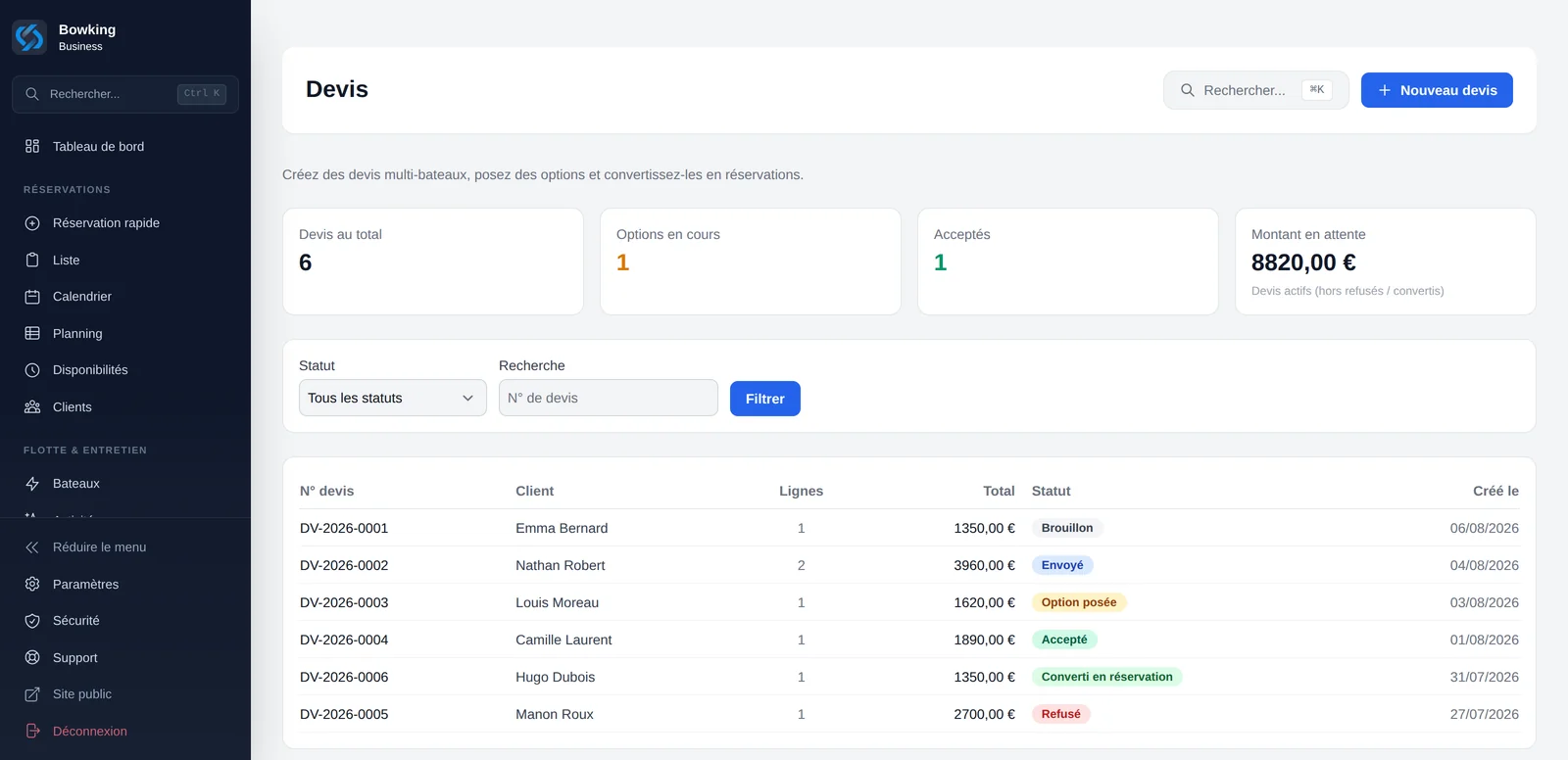Create a Nouveau devis
This screenshot has width=1568, height=760.
(1437, 90)
